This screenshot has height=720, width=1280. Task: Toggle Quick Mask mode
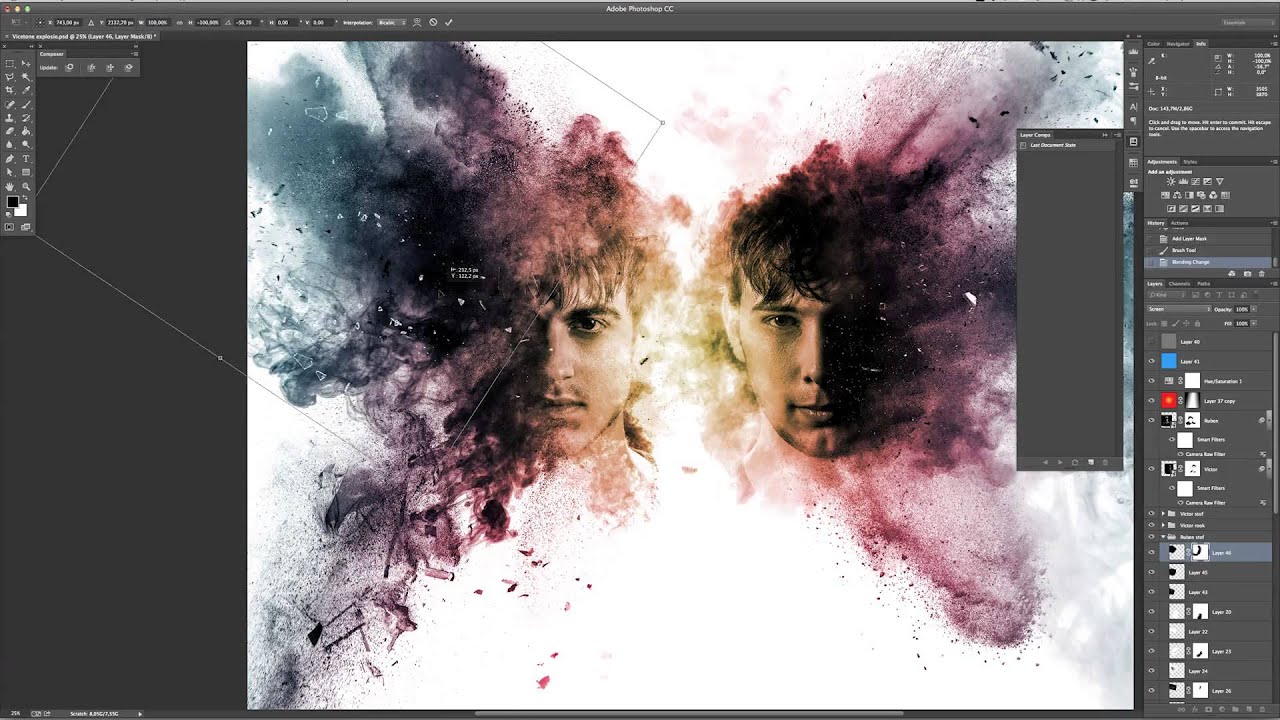tap(10, 227)
